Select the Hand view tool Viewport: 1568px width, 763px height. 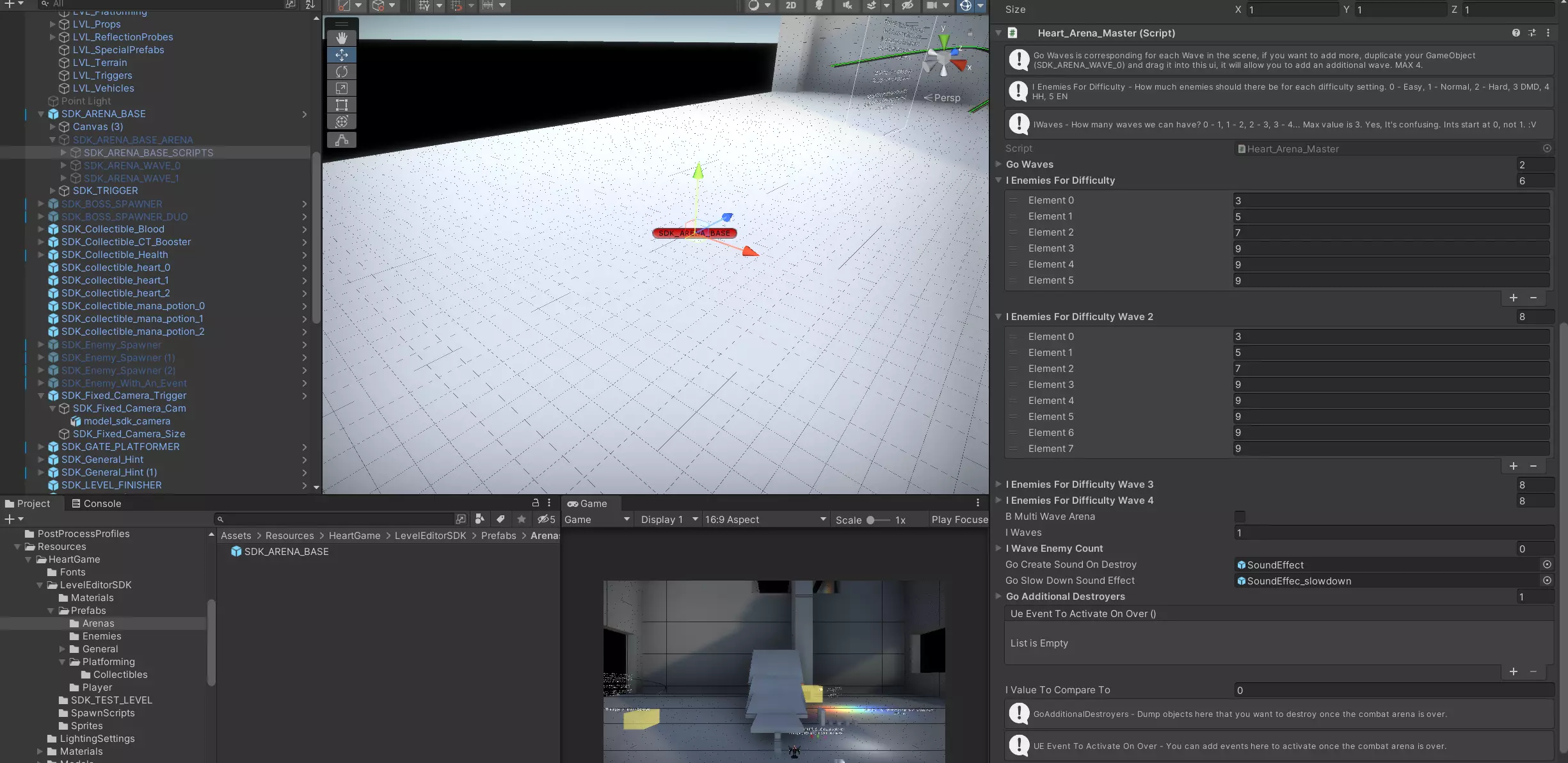342,38
